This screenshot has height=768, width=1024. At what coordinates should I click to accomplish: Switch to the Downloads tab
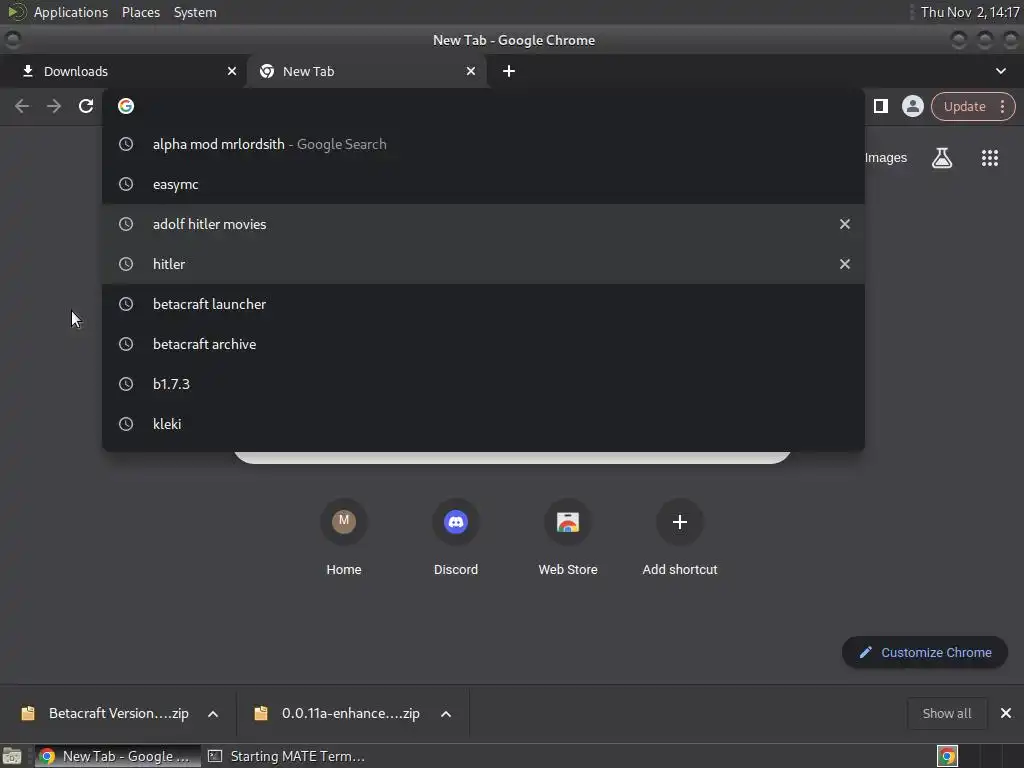click(123, 71)
